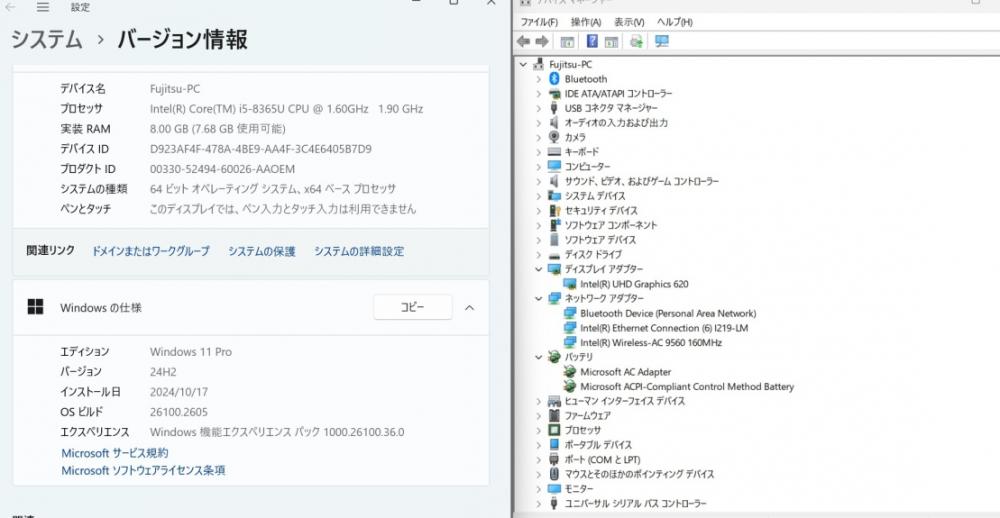The image size is (1000, 518).
Task: Open the 表示(V) menu
Action: coord(629,22)
